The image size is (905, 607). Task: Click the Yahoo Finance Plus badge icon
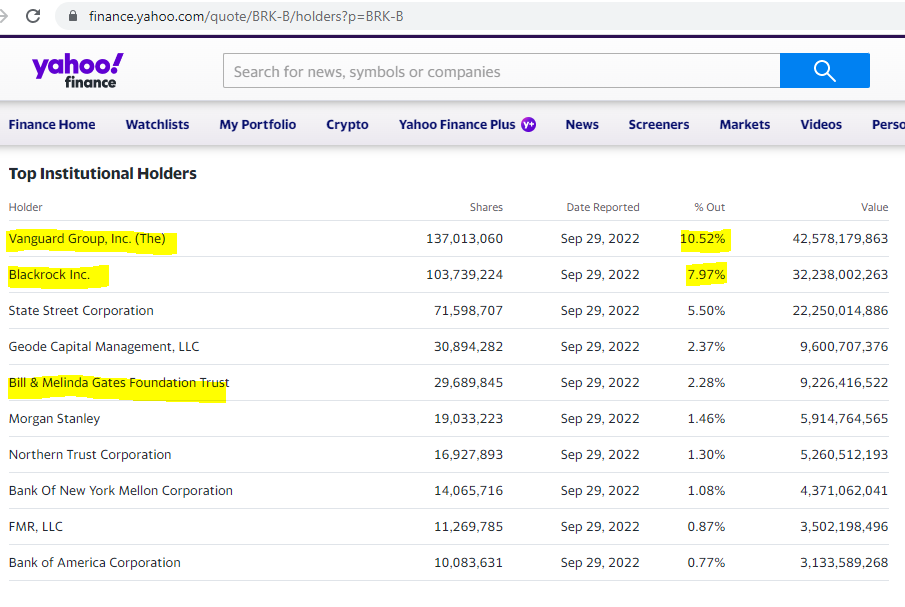(x=528, y=124)
